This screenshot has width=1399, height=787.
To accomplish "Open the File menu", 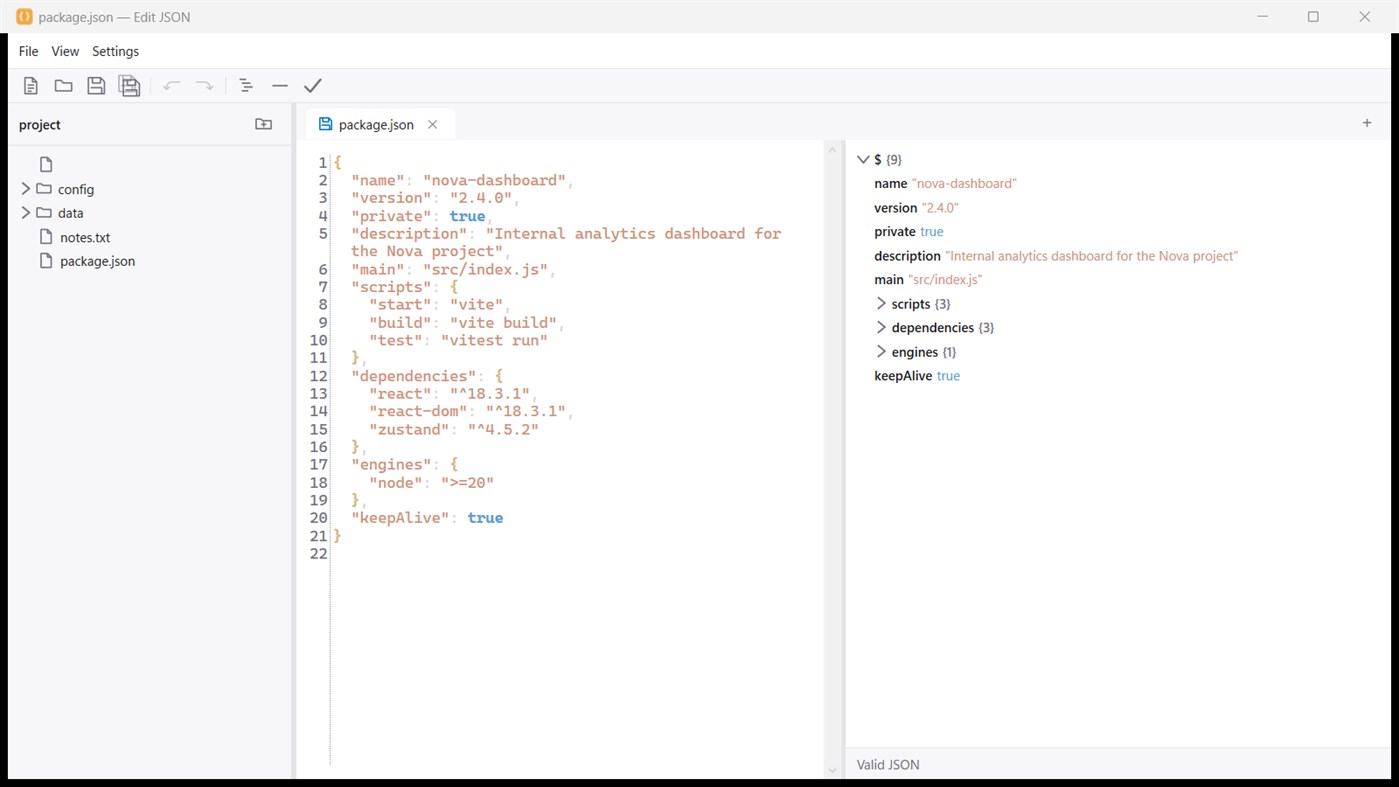I will 29,51.
